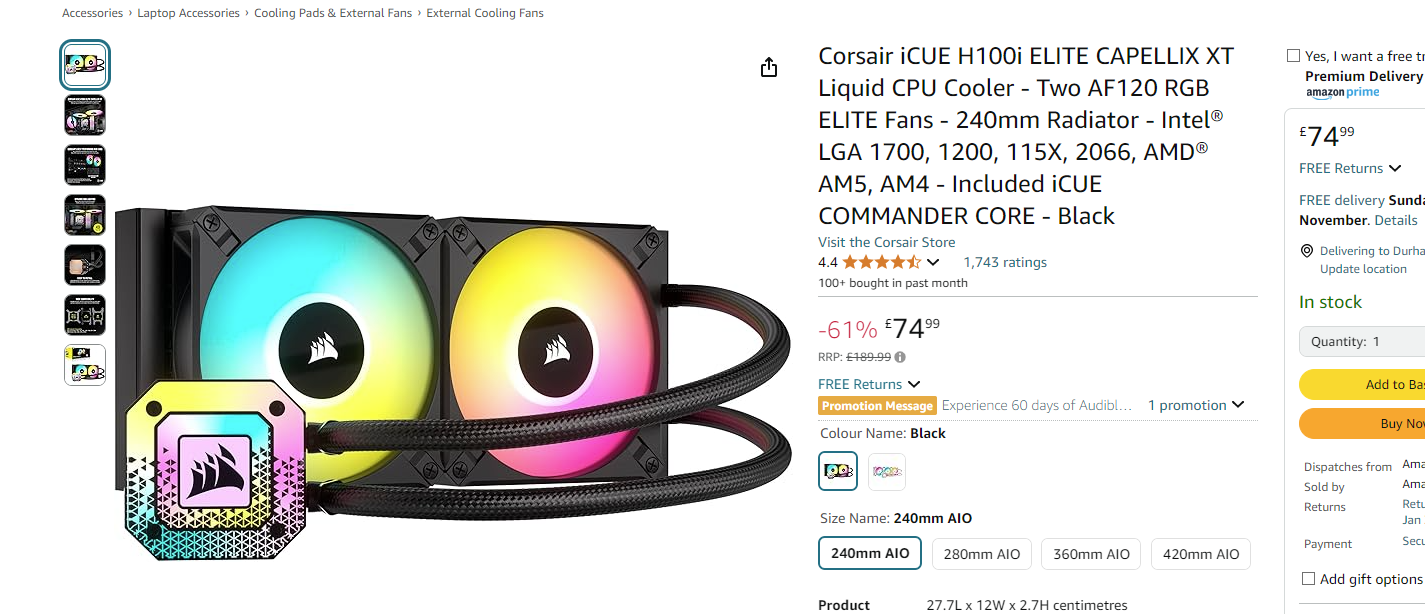Choose the 280mm AIO size option
The image size is (1425, 614).
point(981,554)
